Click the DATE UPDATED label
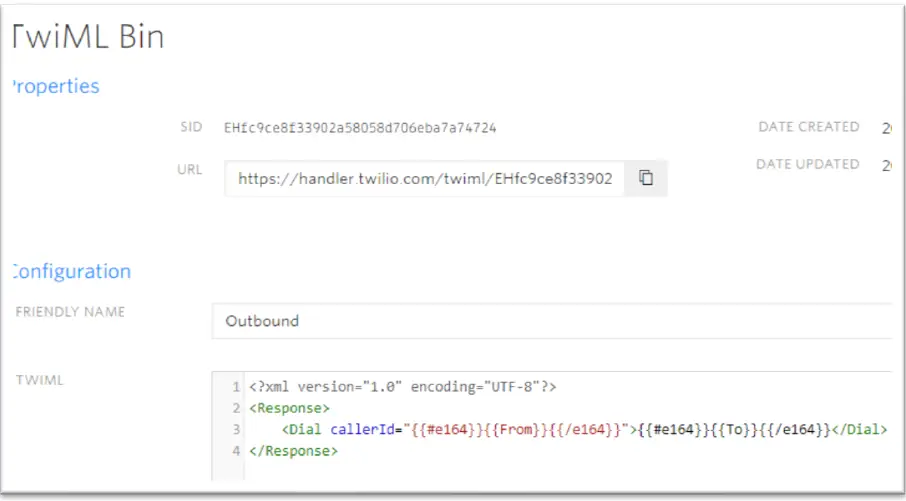Screen dimensions: 906x501 tap(808, 164)
